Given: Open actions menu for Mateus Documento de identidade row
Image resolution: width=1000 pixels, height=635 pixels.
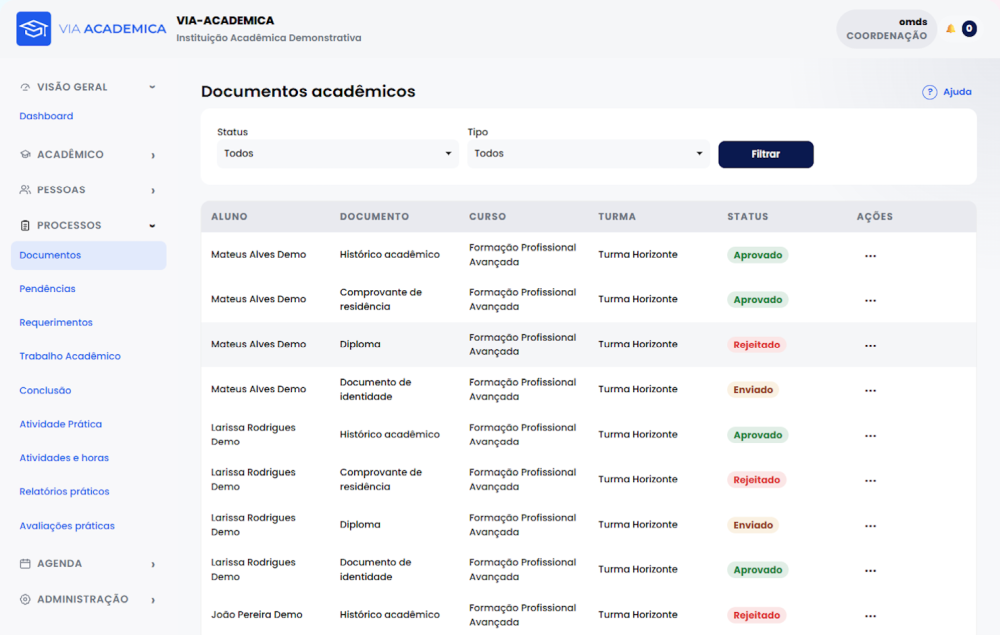Looking at the screenshot, I should point(871,390).
